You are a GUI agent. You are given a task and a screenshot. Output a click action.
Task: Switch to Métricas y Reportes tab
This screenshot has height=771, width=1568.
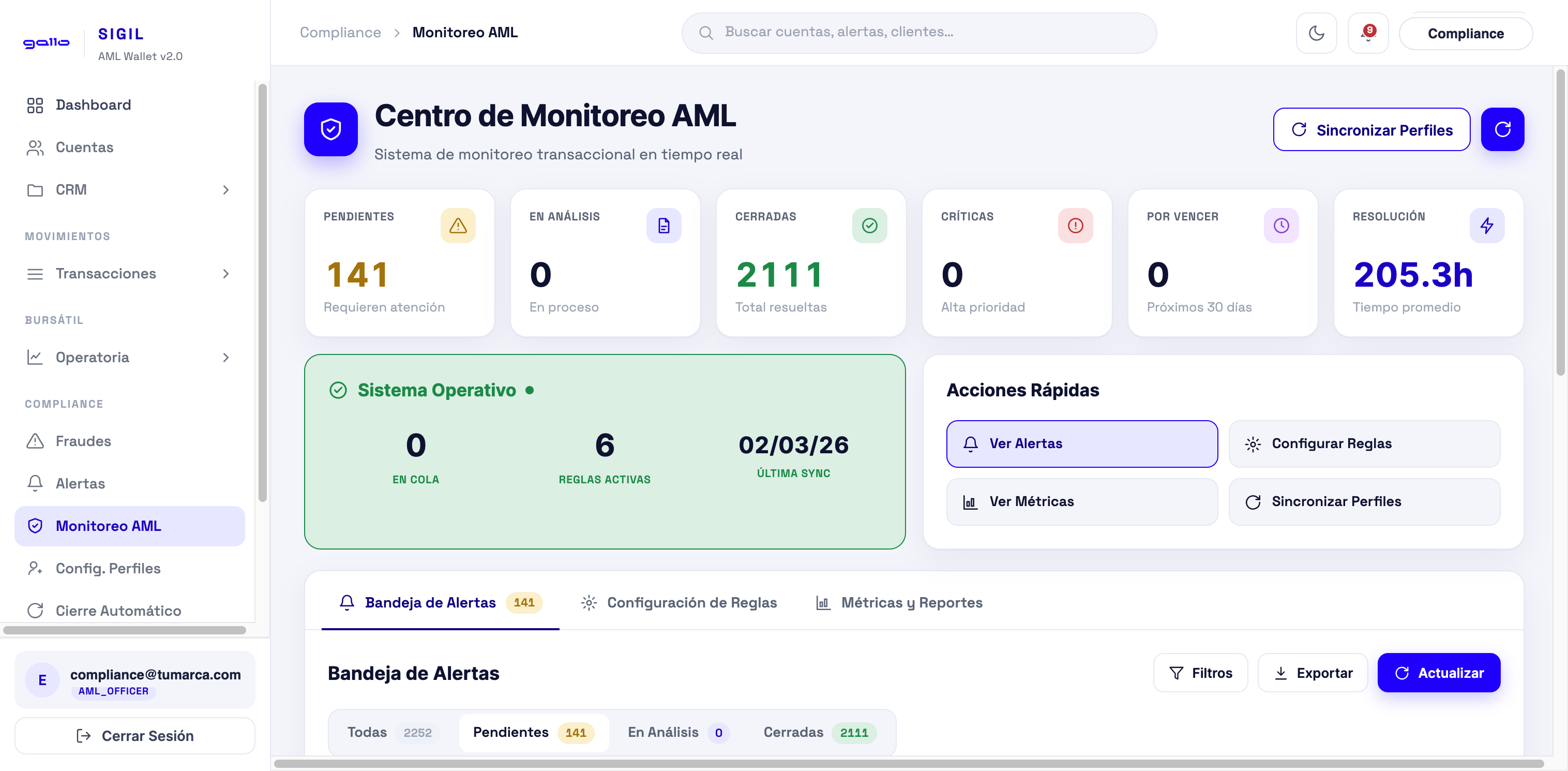[x=899, y=602]
